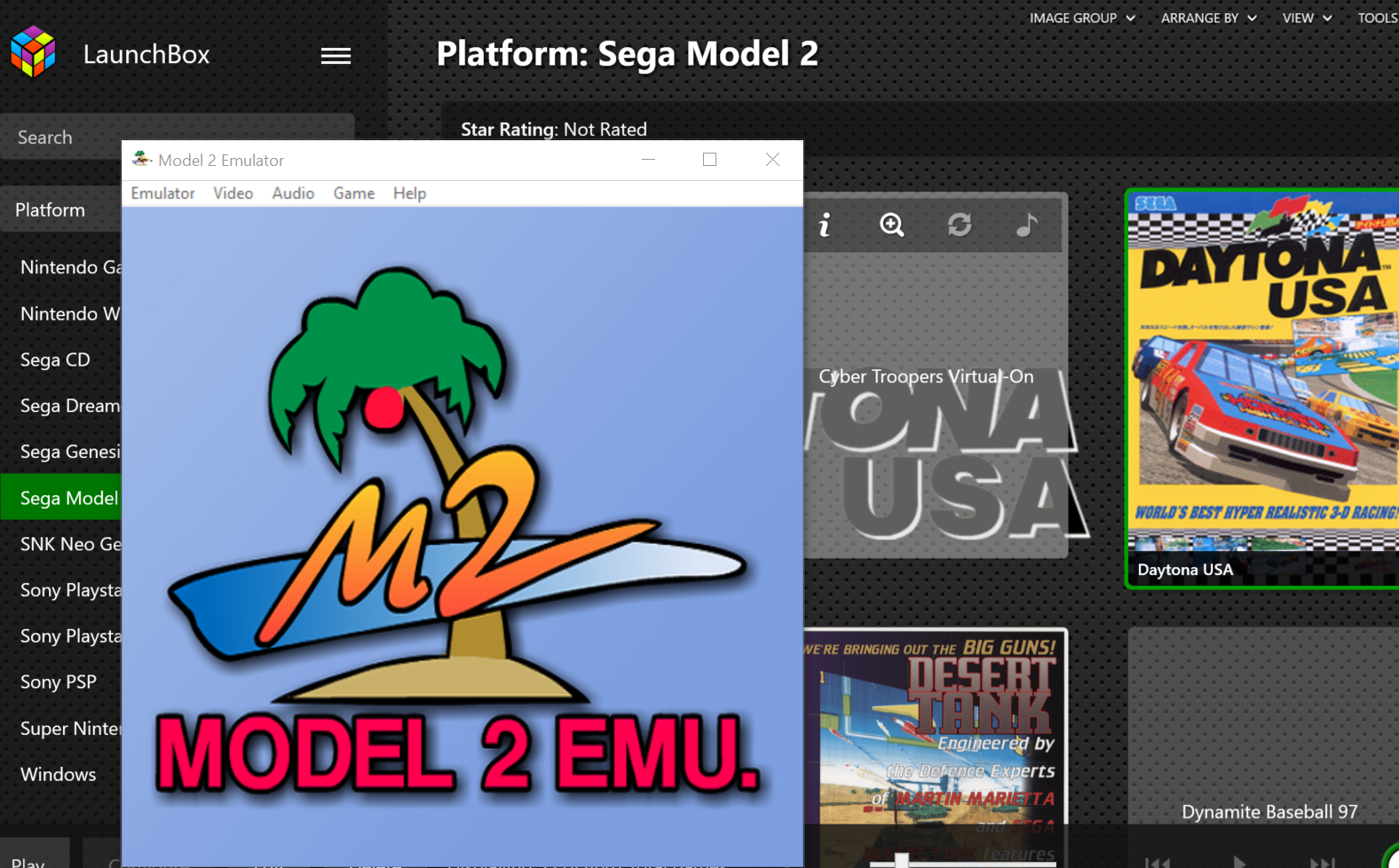Viewport: 1399px width, 868px height.
Task: Click the refresh arrows icon
Action: click(959, 225)
